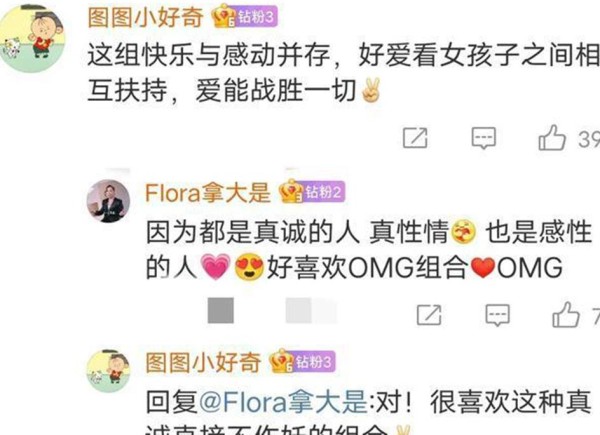Open 图图小好奇's top avatar

31,38
